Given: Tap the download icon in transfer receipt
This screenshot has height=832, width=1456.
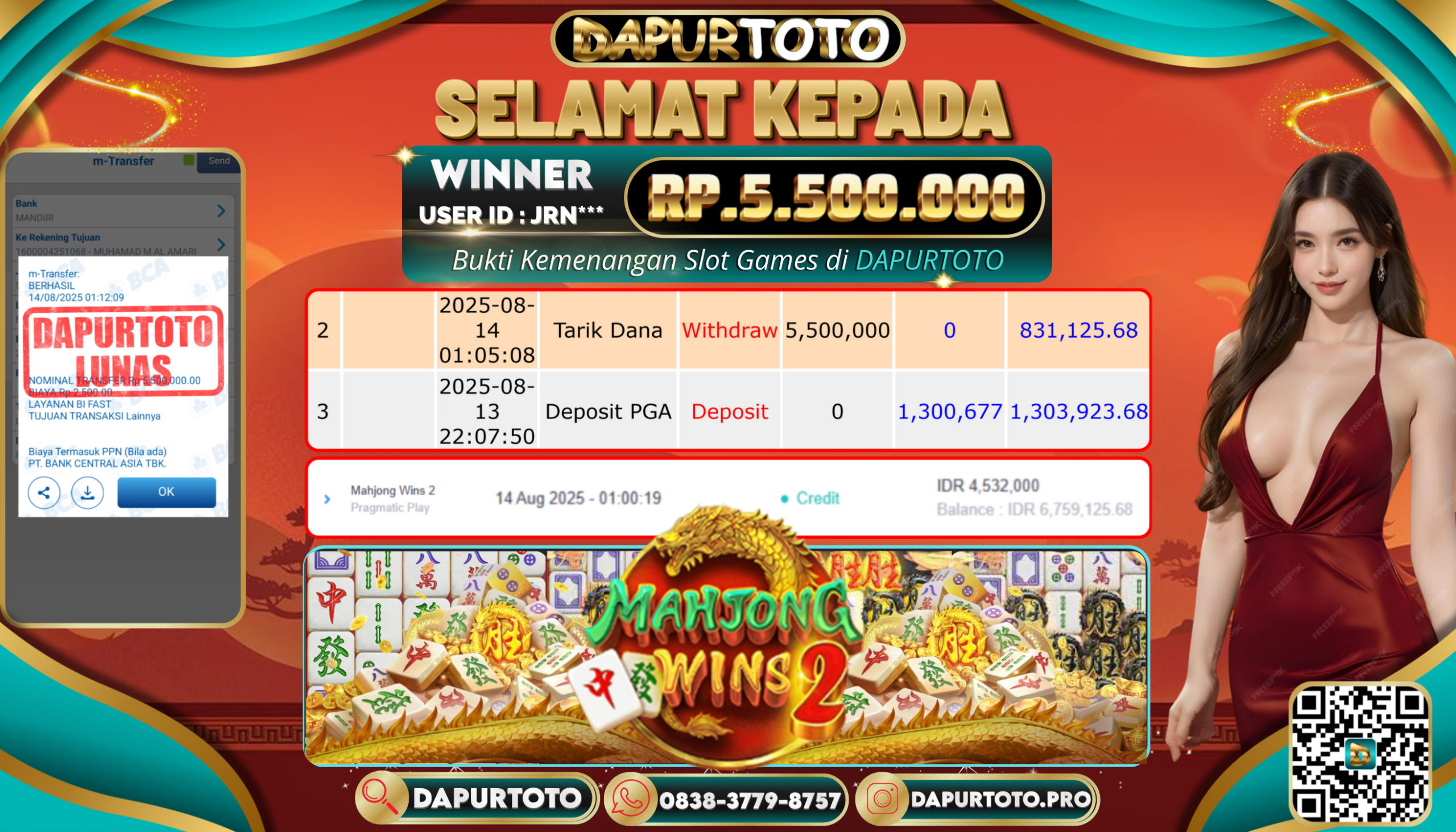Looking at the screenshot, I should [88, 492].
